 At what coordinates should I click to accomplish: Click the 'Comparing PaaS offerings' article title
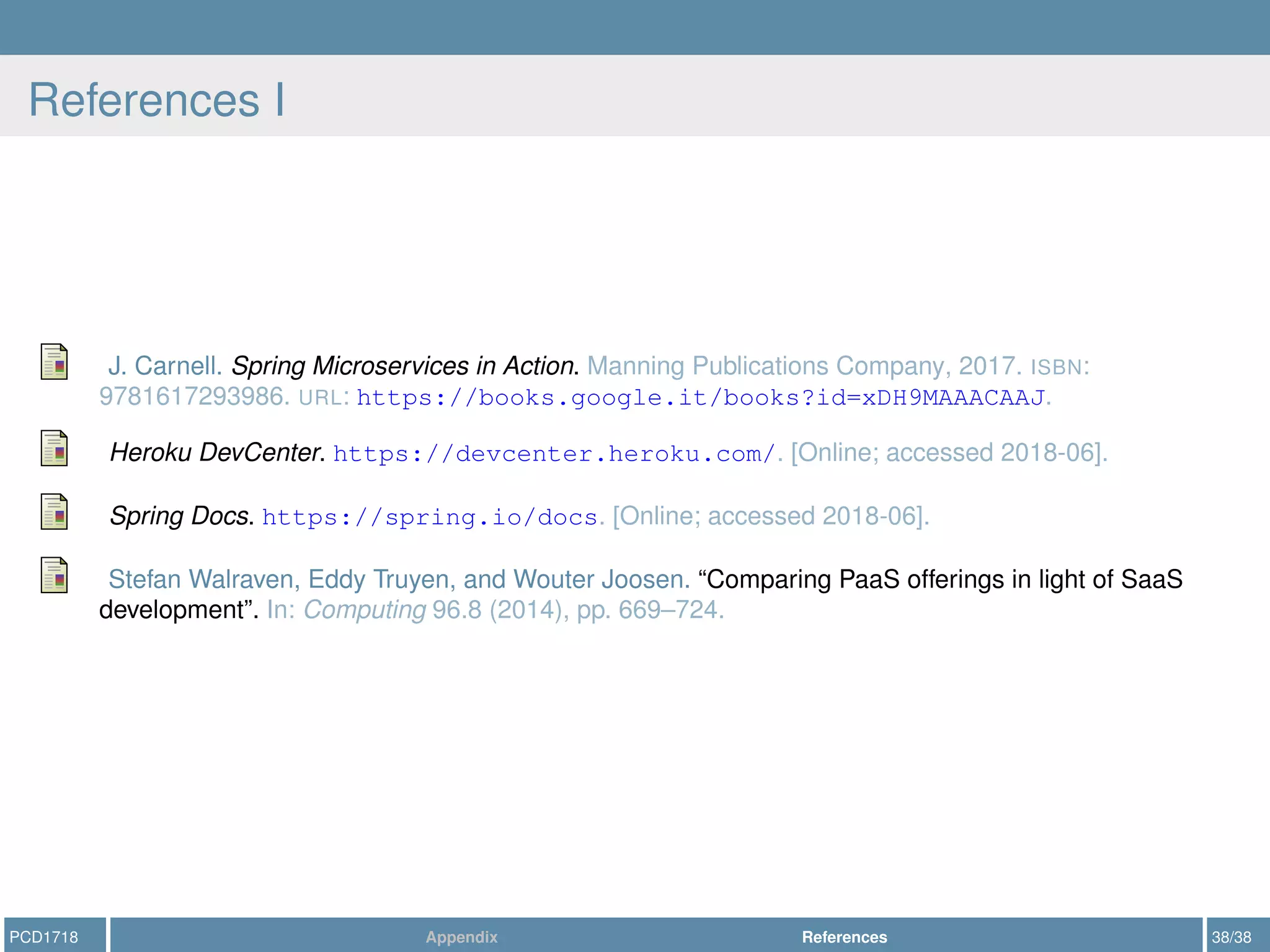coord(641,594)
